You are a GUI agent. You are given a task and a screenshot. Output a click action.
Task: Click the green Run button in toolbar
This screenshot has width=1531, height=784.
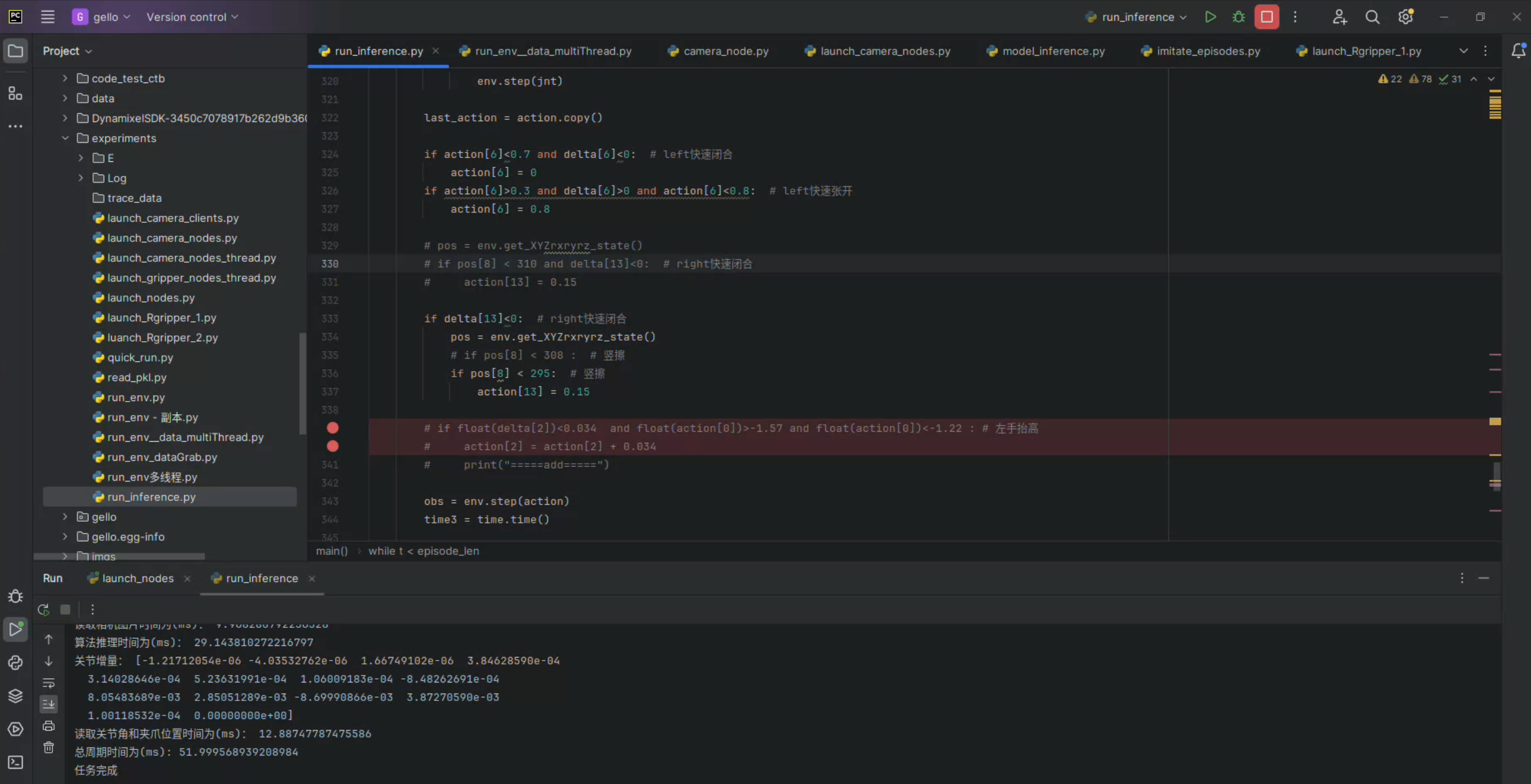1210,16
